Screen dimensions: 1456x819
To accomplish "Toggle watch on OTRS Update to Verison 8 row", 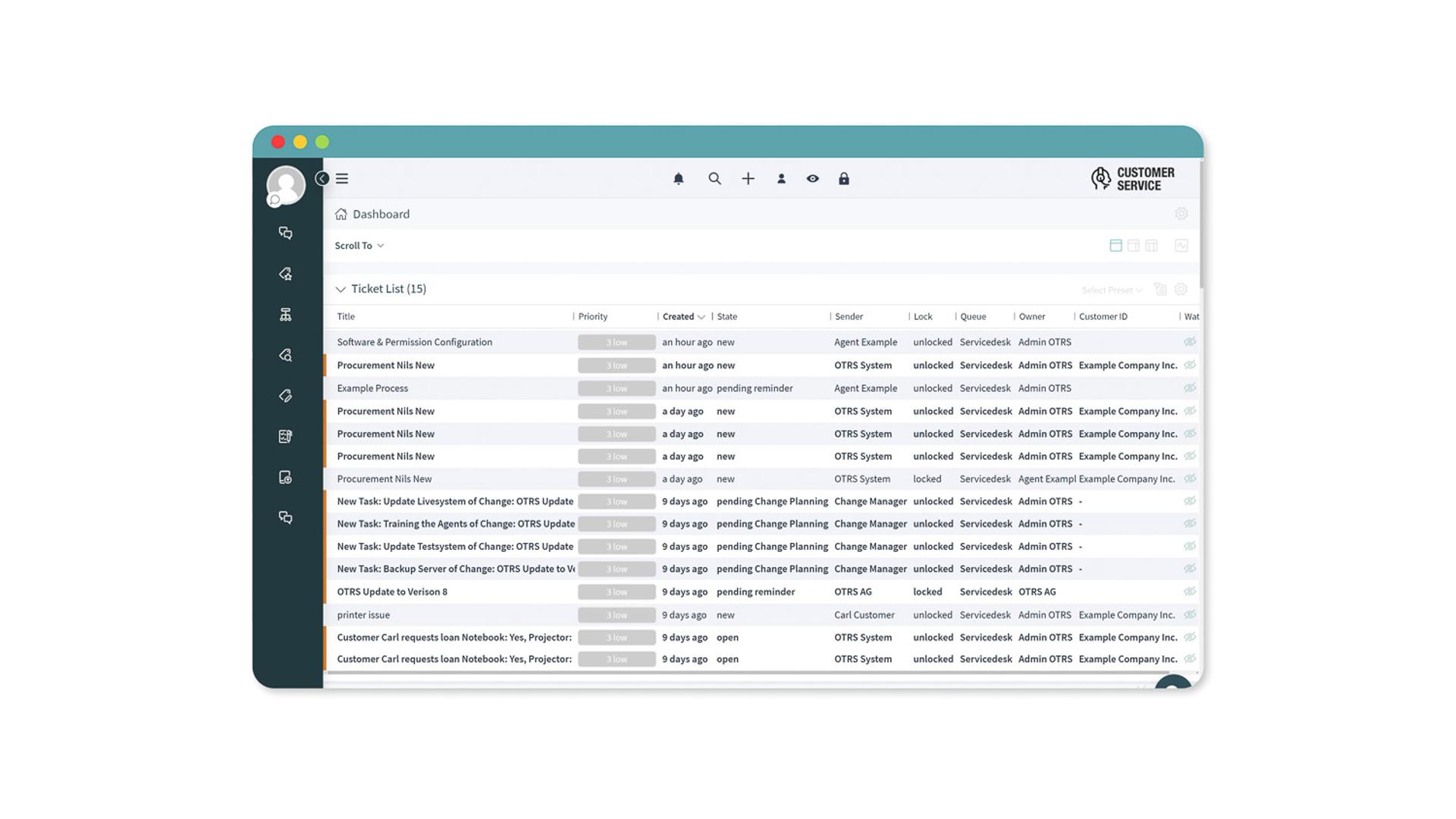I will 1190,591.
